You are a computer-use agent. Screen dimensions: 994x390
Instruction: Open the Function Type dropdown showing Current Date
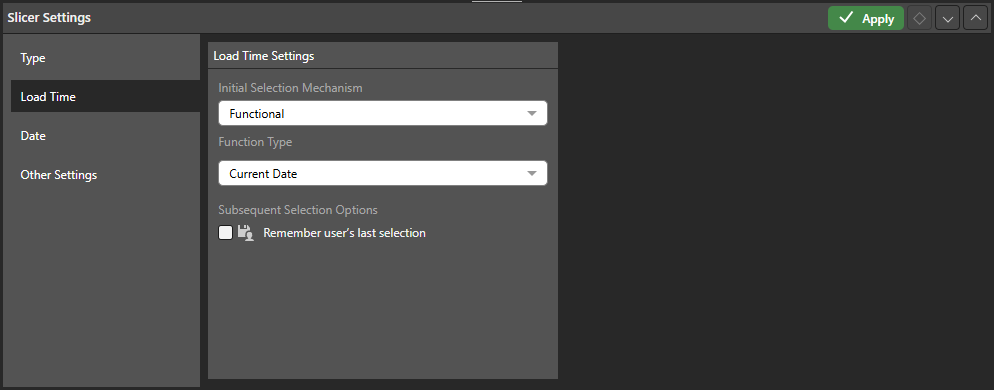click(382, 173)
